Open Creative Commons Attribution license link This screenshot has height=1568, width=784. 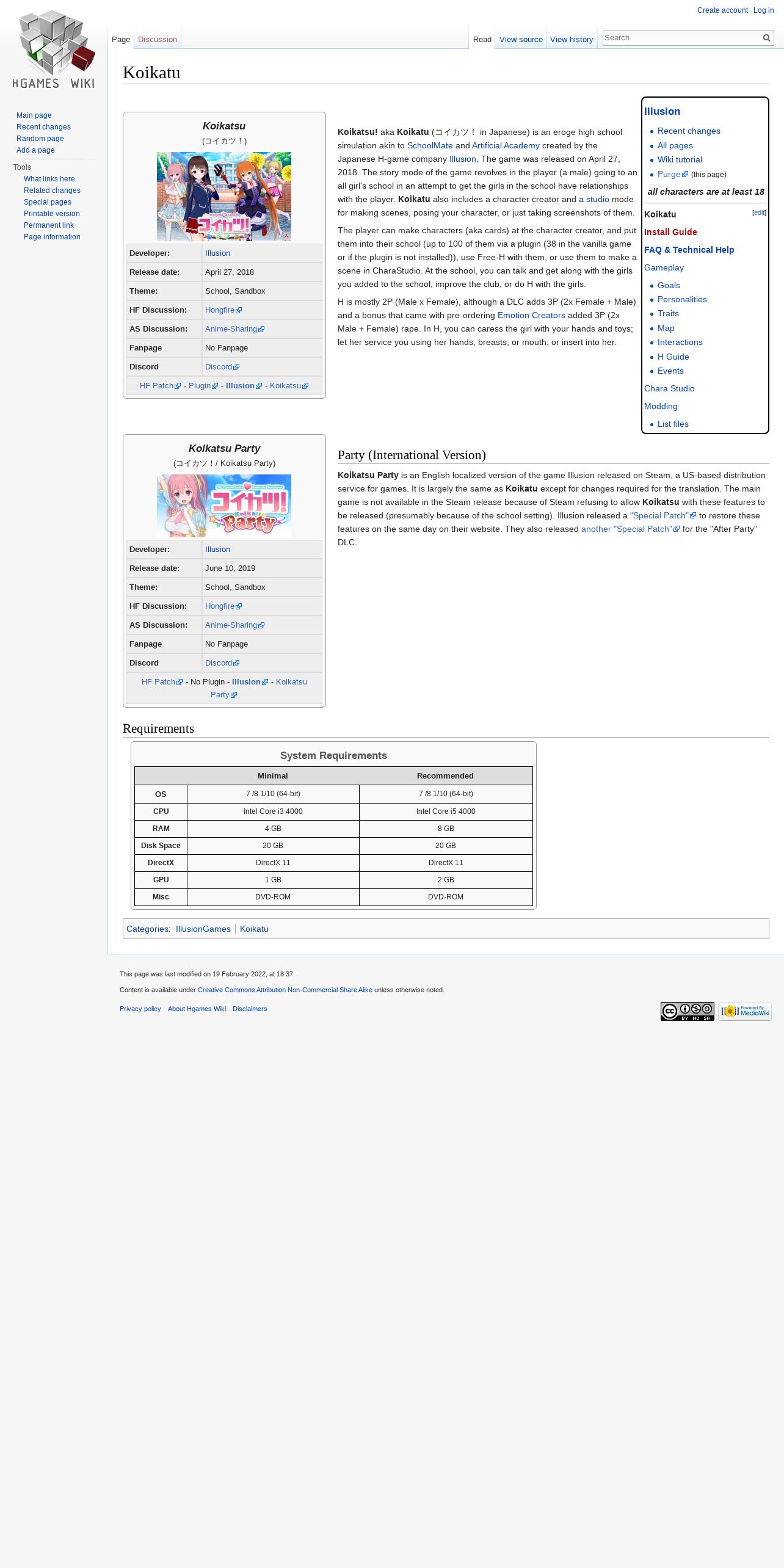[x=285, y=990]
